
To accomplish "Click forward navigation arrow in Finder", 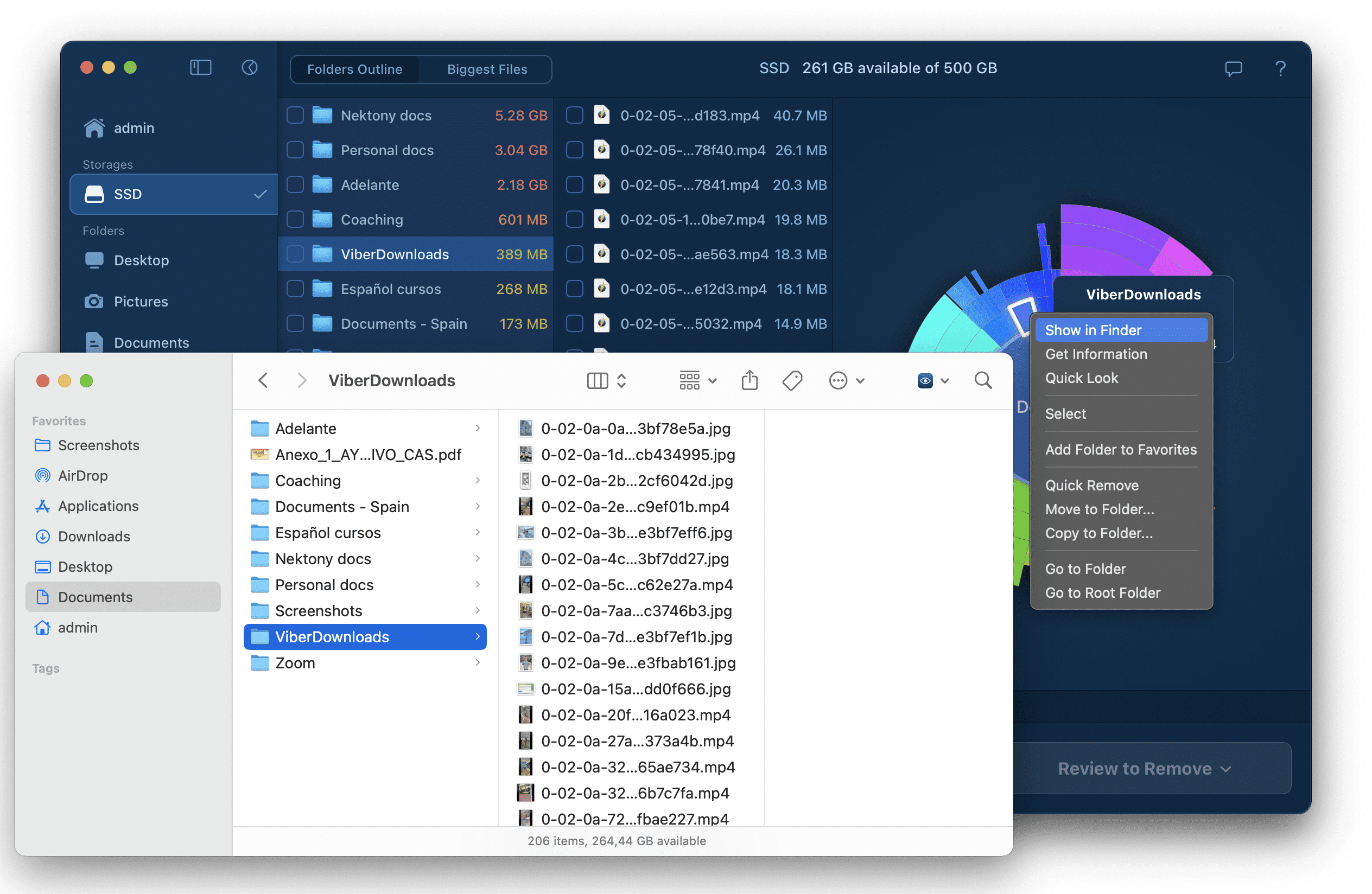I will coord(300,381).
